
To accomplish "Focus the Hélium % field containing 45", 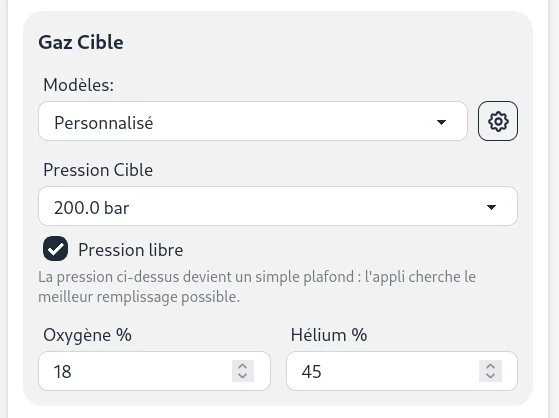I will (x=402, y=371).
